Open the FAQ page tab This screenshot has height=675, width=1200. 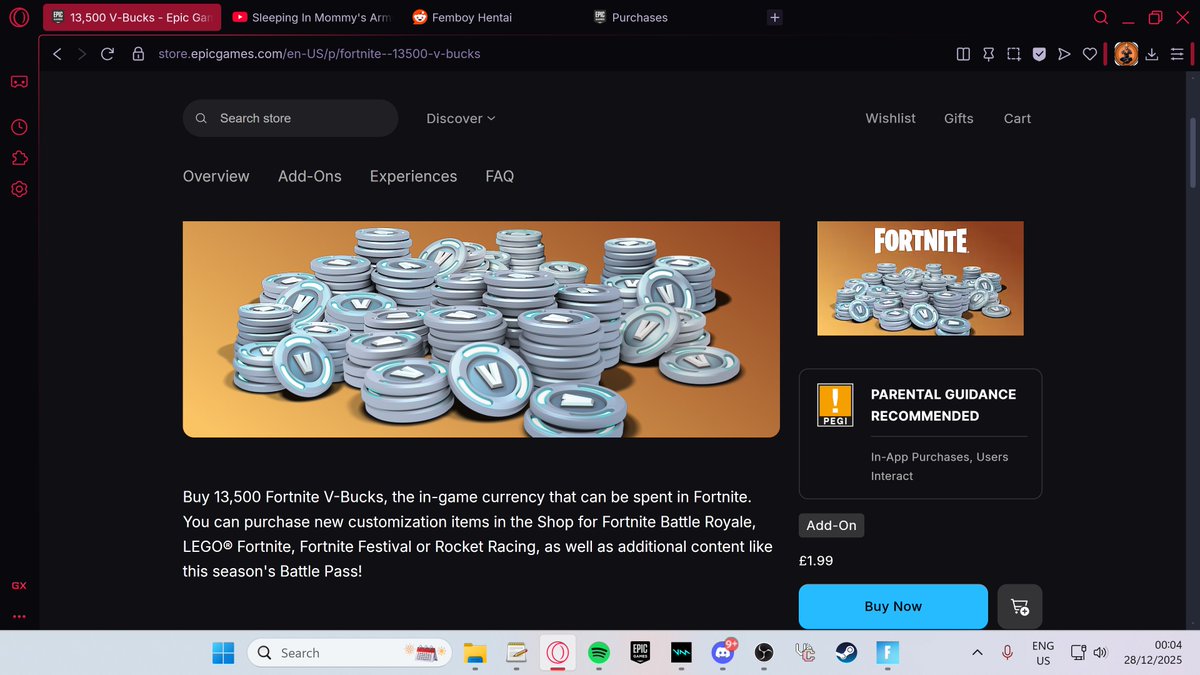(500, 176)
